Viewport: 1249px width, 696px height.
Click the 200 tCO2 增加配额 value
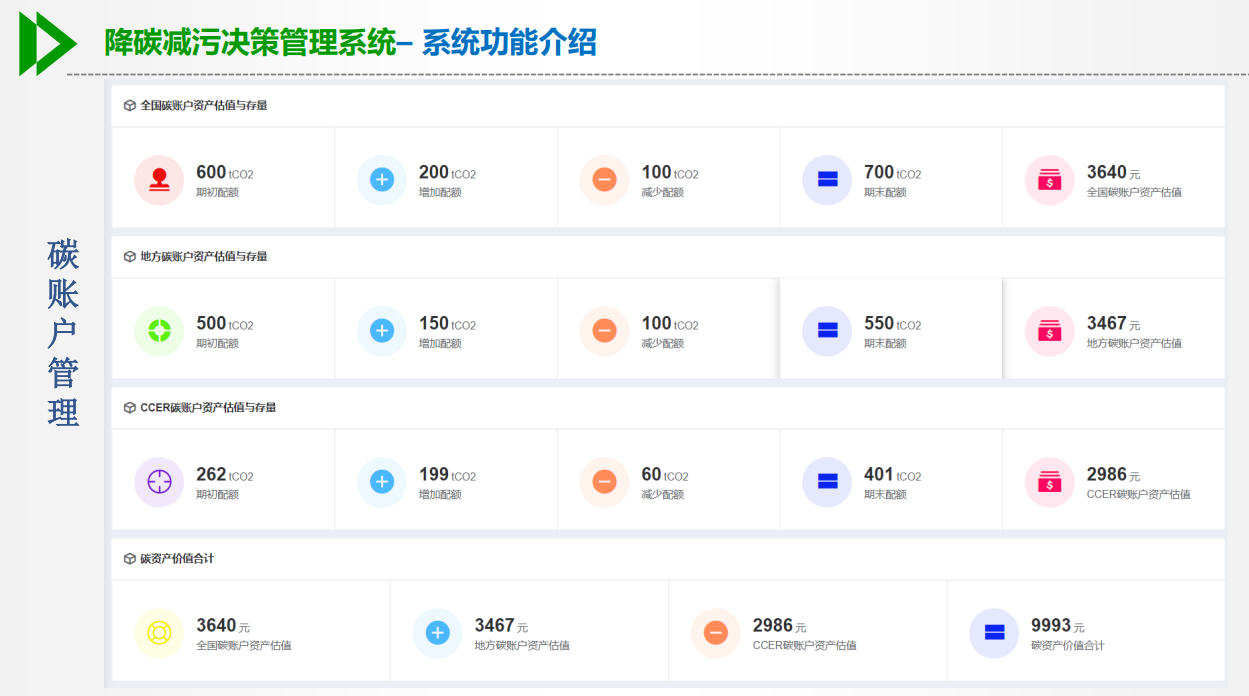click(x=447, y=173)
